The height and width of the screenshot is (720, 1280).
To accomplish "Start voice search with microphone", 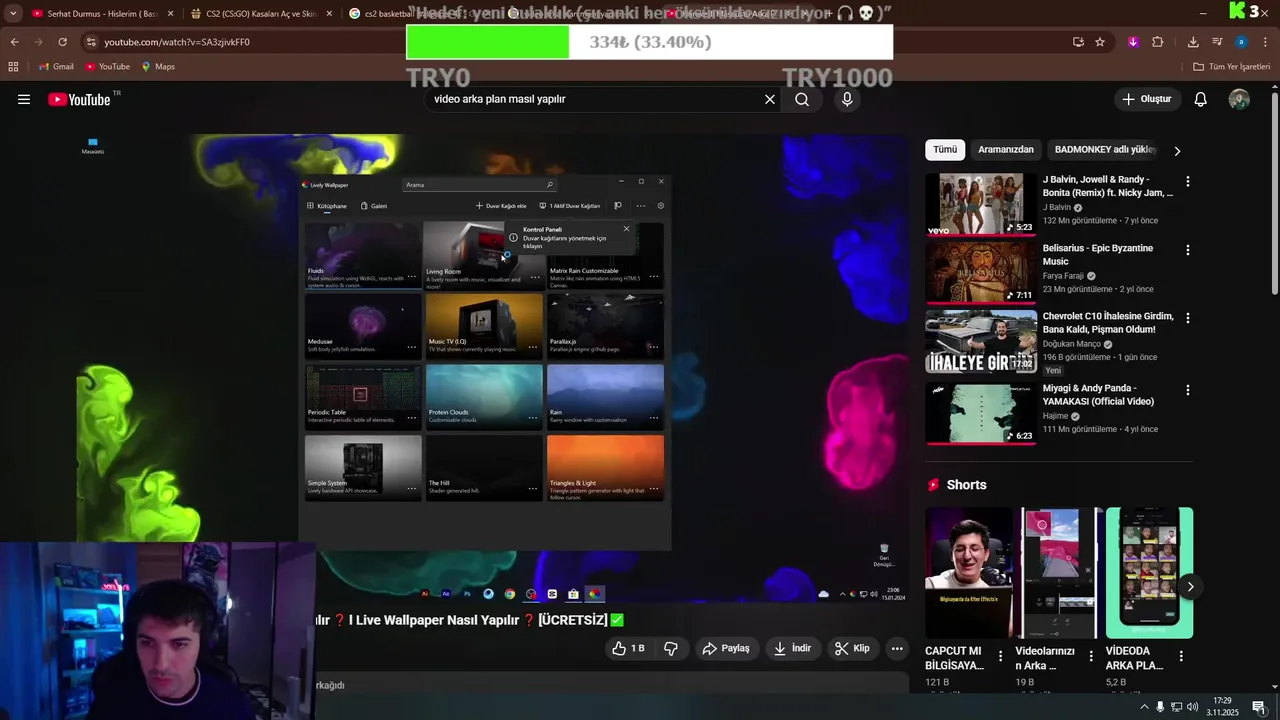I will click(847, 99).
